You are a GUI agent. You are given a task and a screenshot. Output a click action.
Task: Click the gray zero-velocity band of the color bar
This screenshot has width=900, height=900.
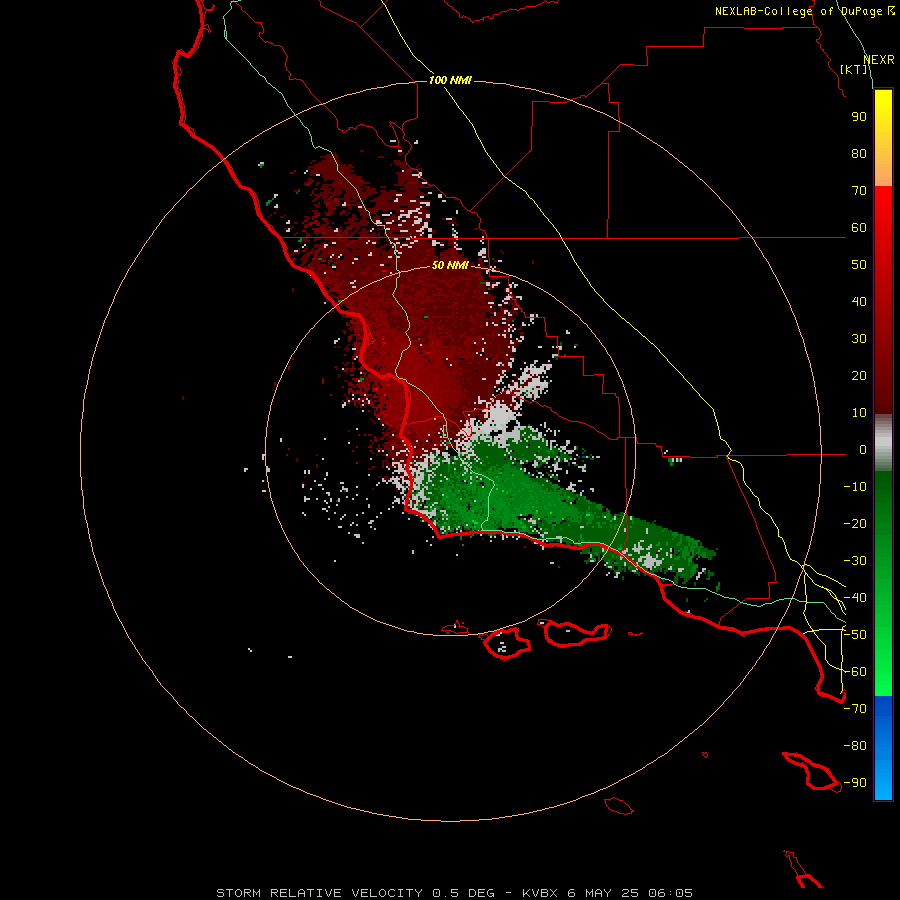883,443
